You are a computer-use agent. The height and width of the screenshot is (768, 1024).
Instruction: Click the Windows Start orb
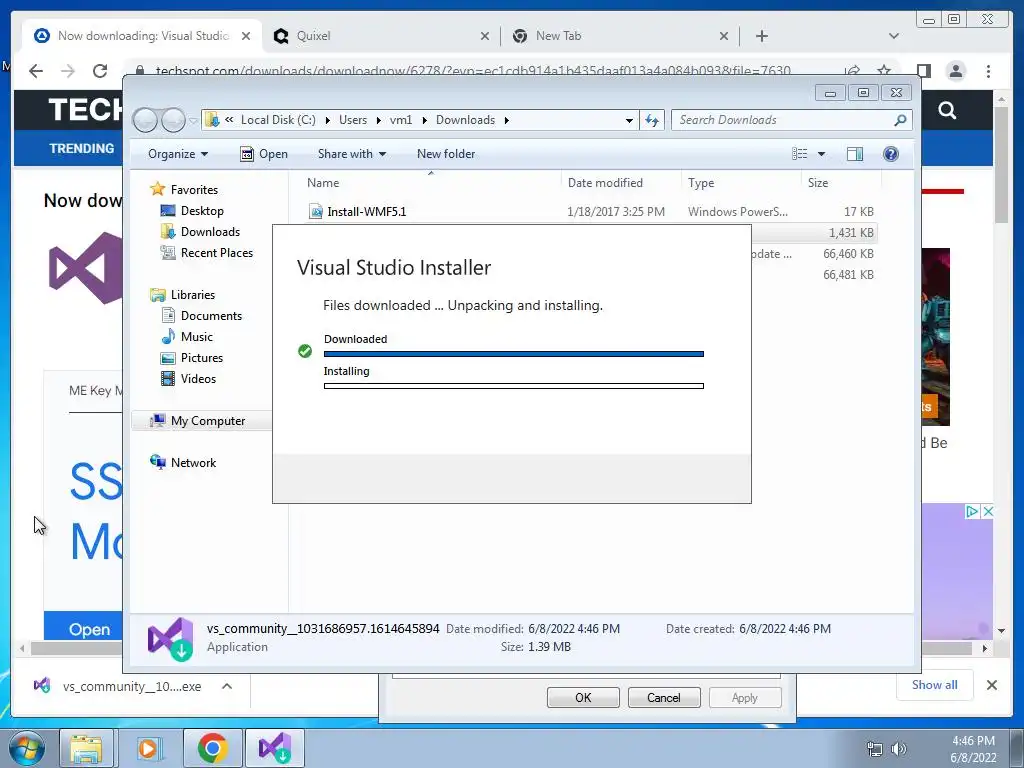pos(27,748)
